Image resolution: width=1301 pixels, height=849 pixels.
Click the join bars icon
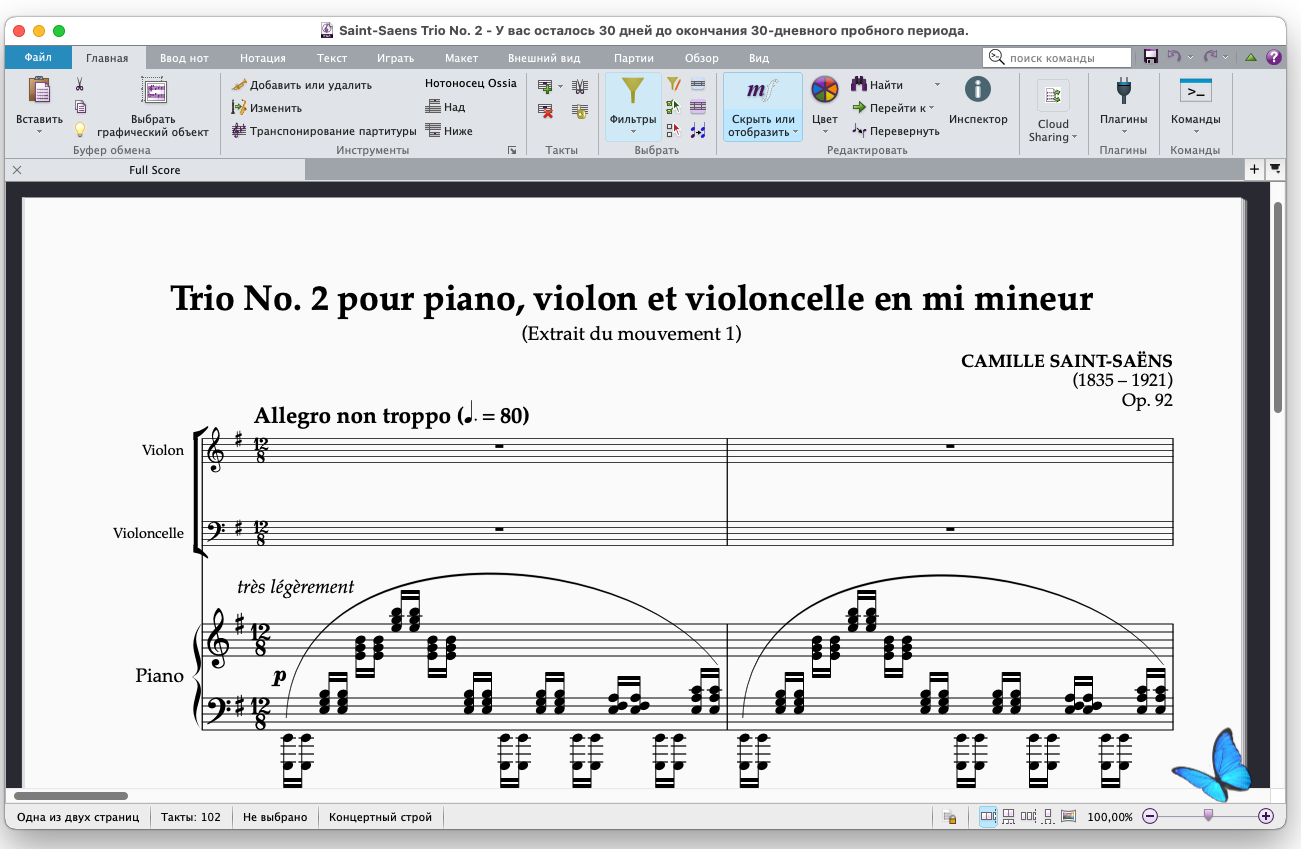pyautogui.click(x=580, y=110)
